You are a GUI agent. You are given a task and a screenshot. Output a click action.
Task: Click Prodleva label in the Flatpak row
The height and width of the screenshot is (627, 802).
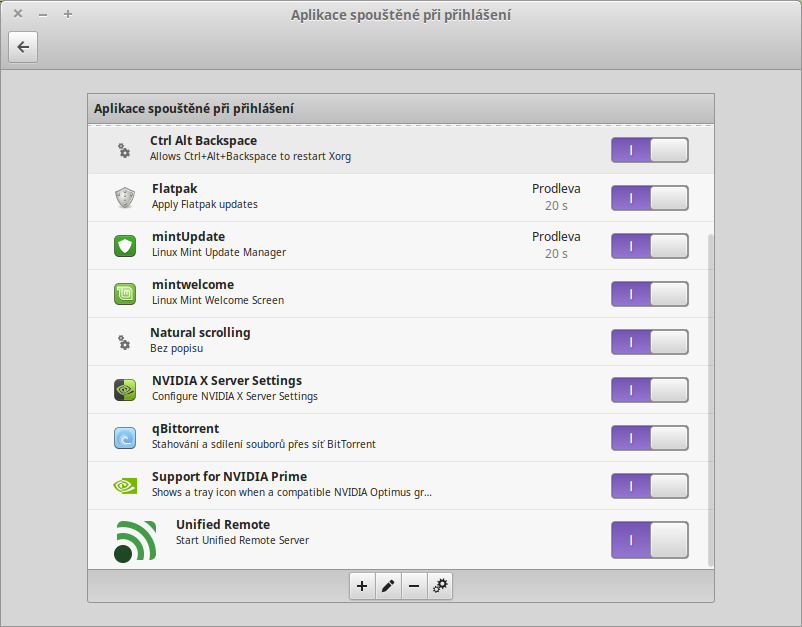556,189
